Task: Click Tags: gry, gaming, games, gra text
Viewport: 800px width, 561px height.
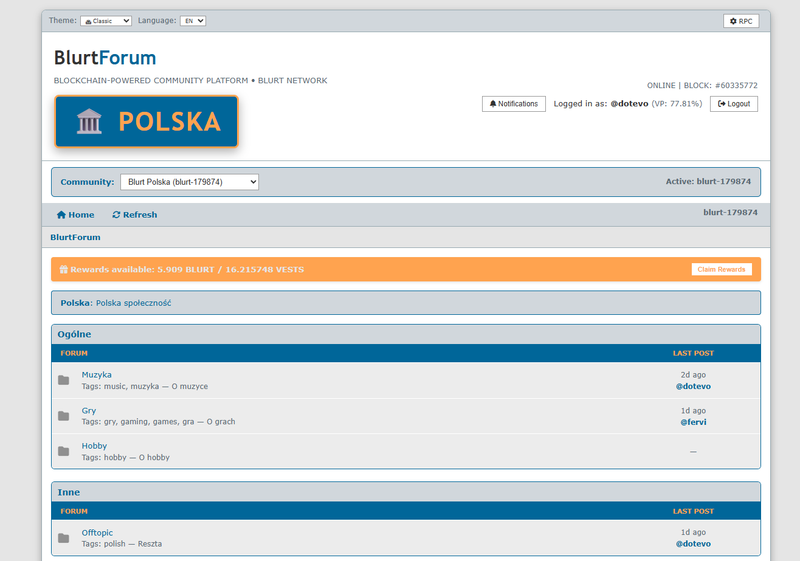Action: [158, 422]
